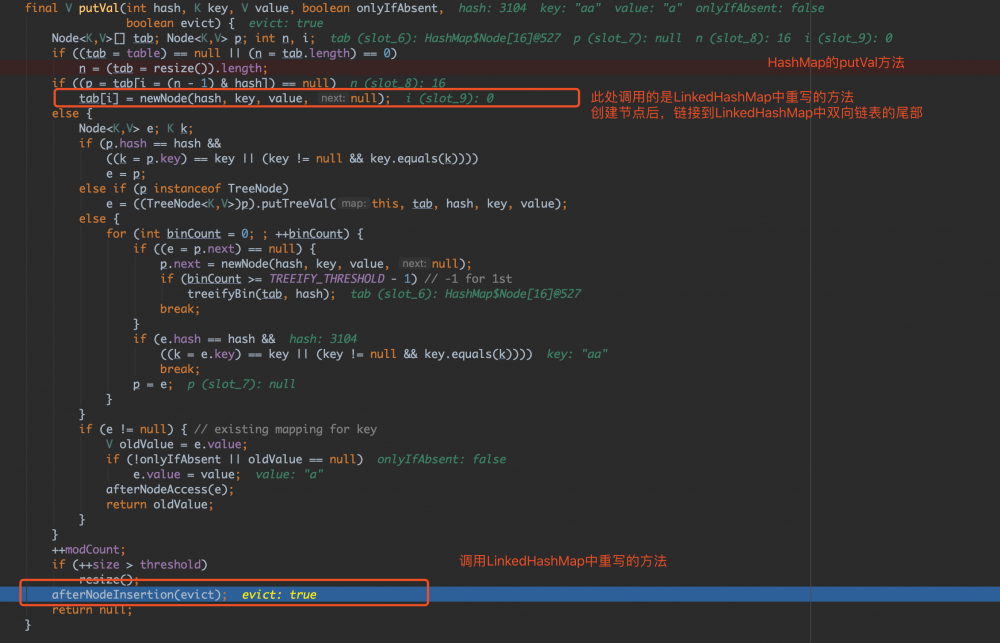Click the 'if (p.hash == hash &&' line
The height and width of the screenshot is (643, 1000).
(150, 144)
